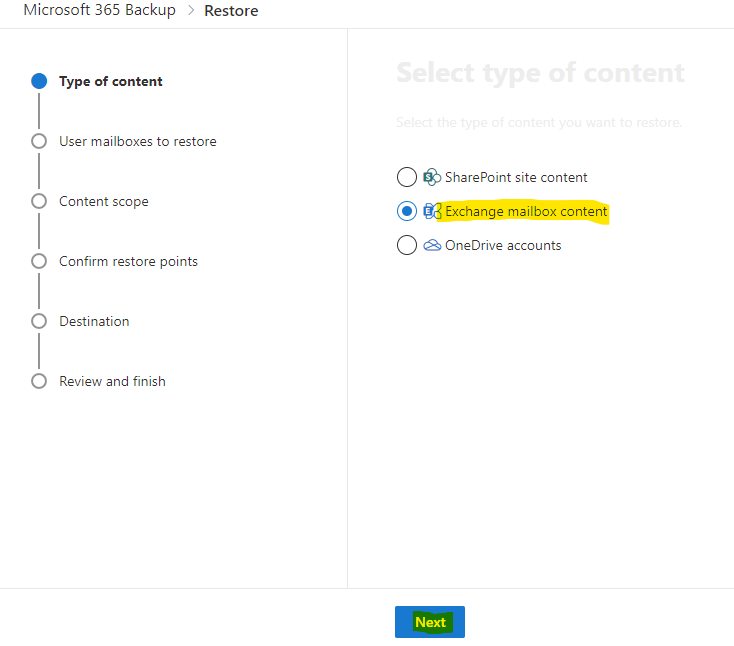The width and height of the screenshot is (734, 646).
Task: Click the User mailboxes step circle
Action: 39,141
